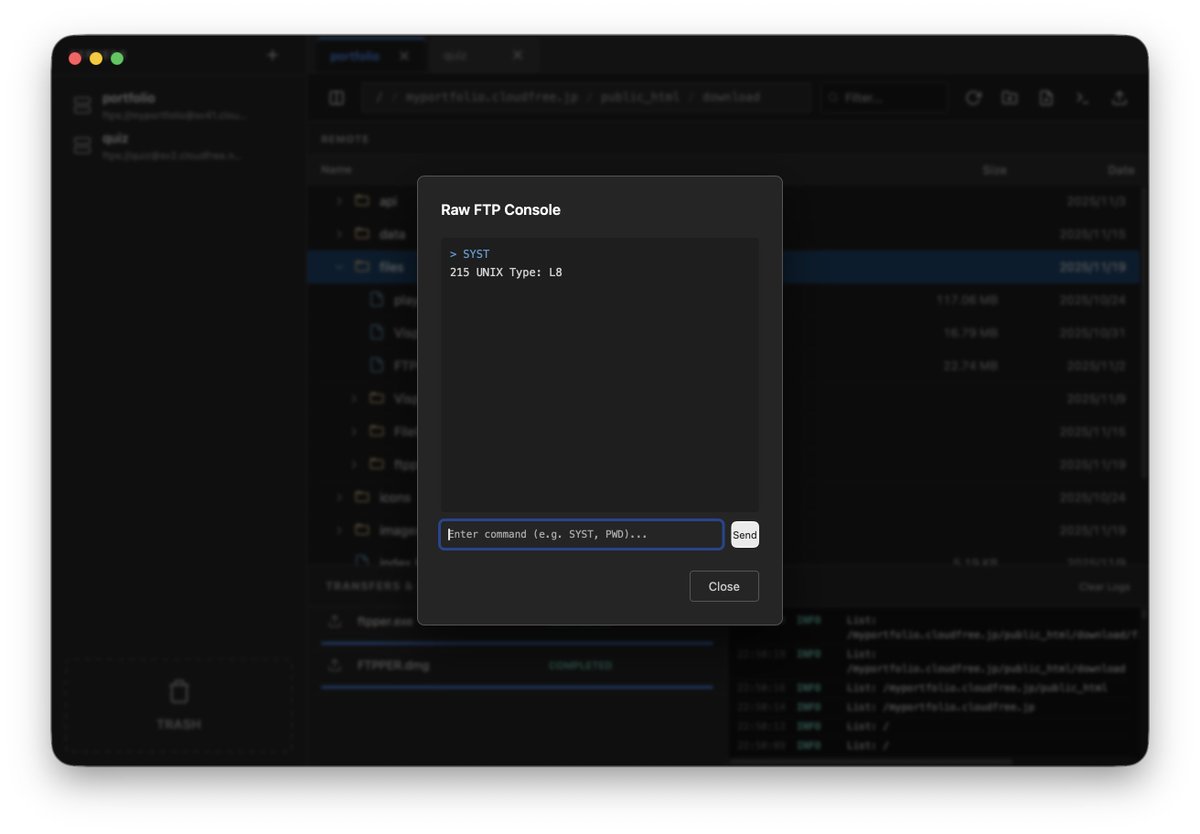Click the refresh listing icon
The image size is (1200, 834).
(973, 97)
